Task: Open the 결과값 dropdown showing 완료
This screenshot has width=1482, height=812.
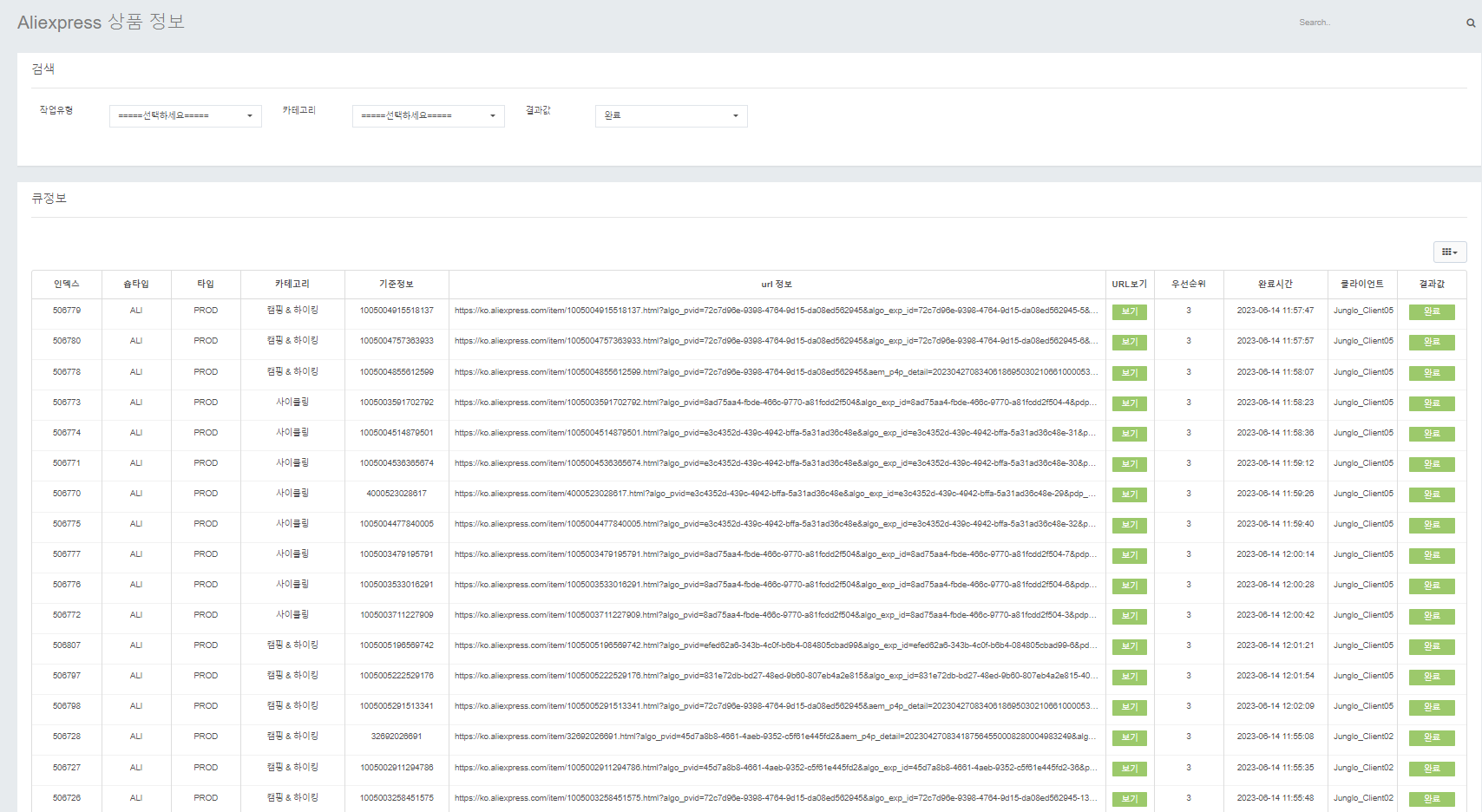Action: [x=671, y=116]
